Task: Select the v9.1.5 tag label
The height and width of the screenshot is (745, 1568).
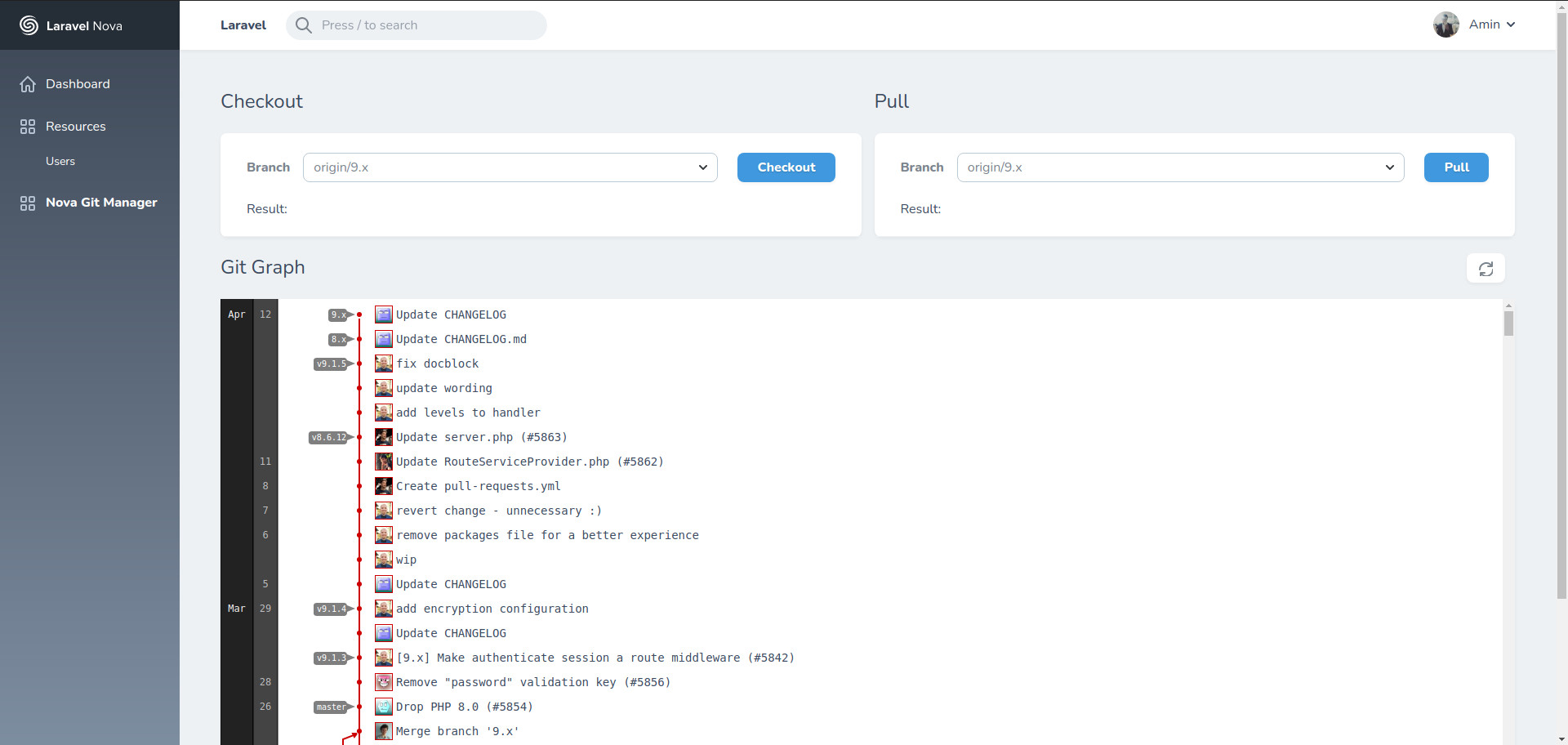Action: pyautogui.click(x=332, y=364)
